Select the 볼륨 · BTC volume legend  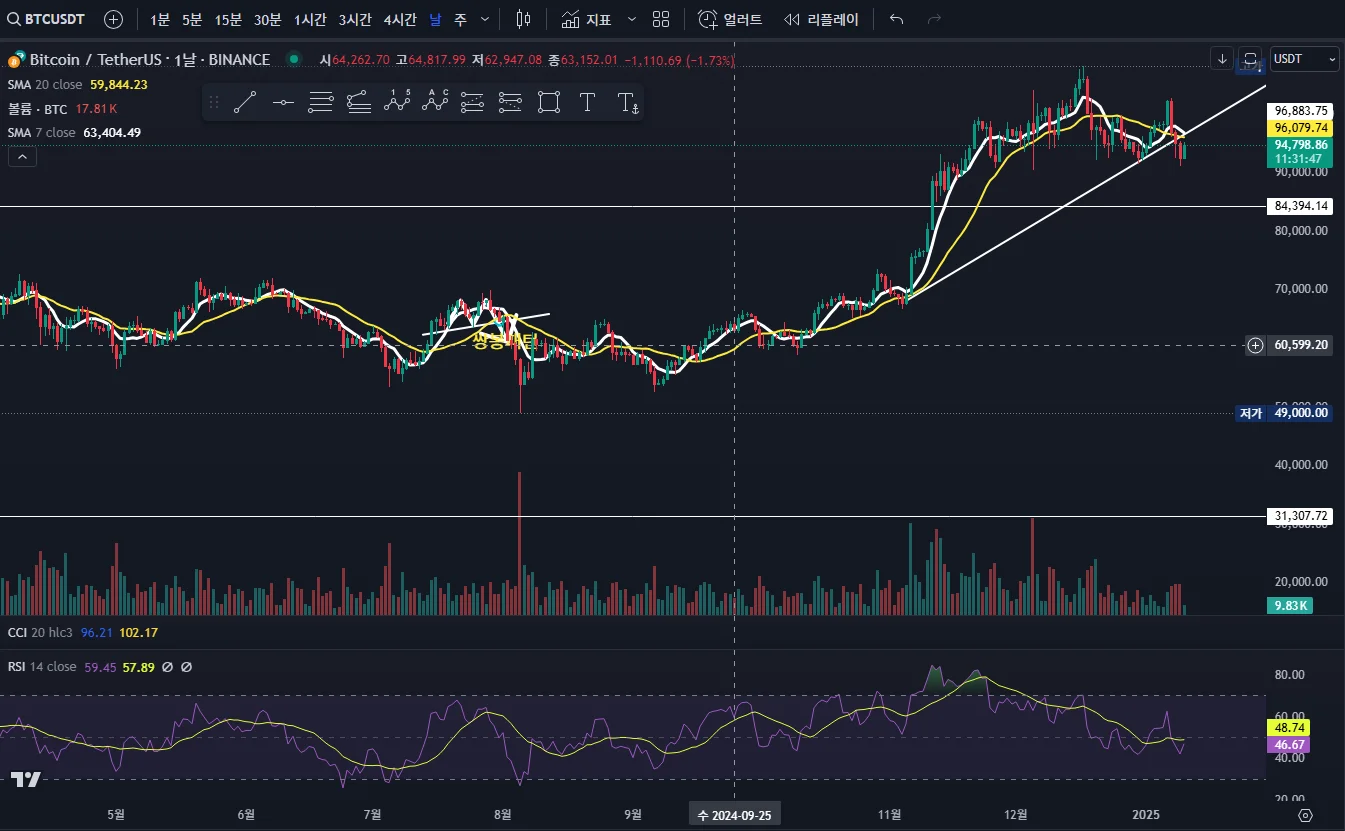tap(62, 109)
